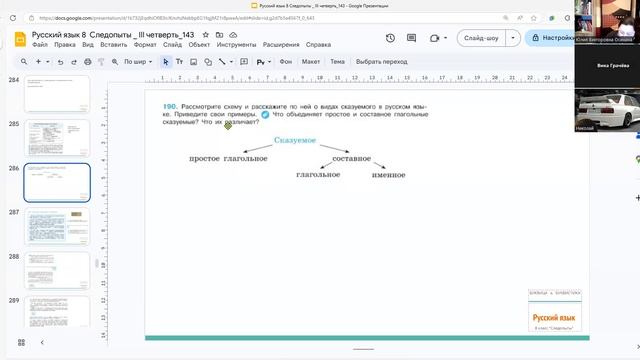Open the Справка menu
Viewport: 640px width, 360px height.
point(318,44)
